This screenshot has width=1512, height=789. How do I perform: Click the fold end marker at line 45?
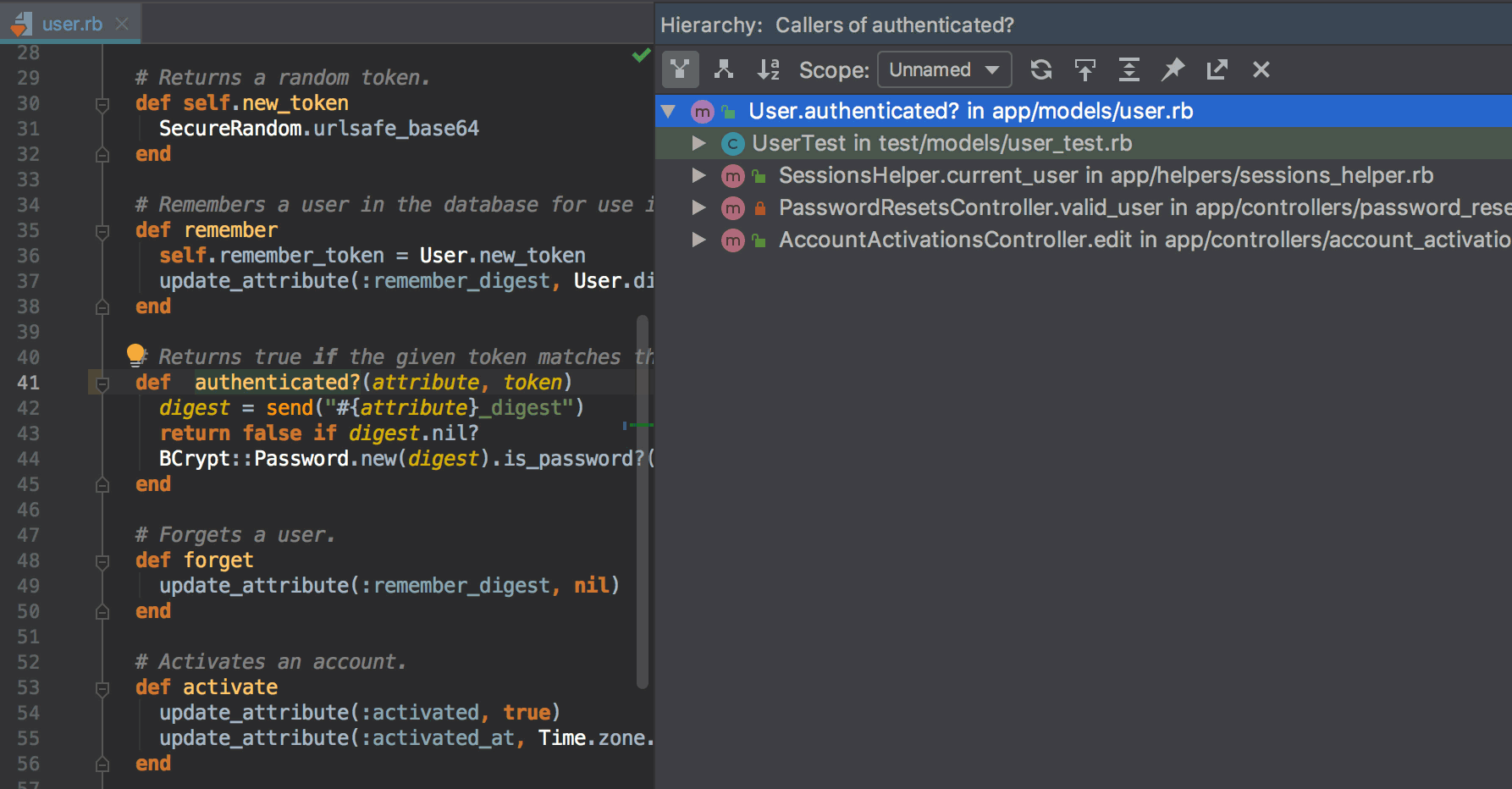click(x=102, y=485)
